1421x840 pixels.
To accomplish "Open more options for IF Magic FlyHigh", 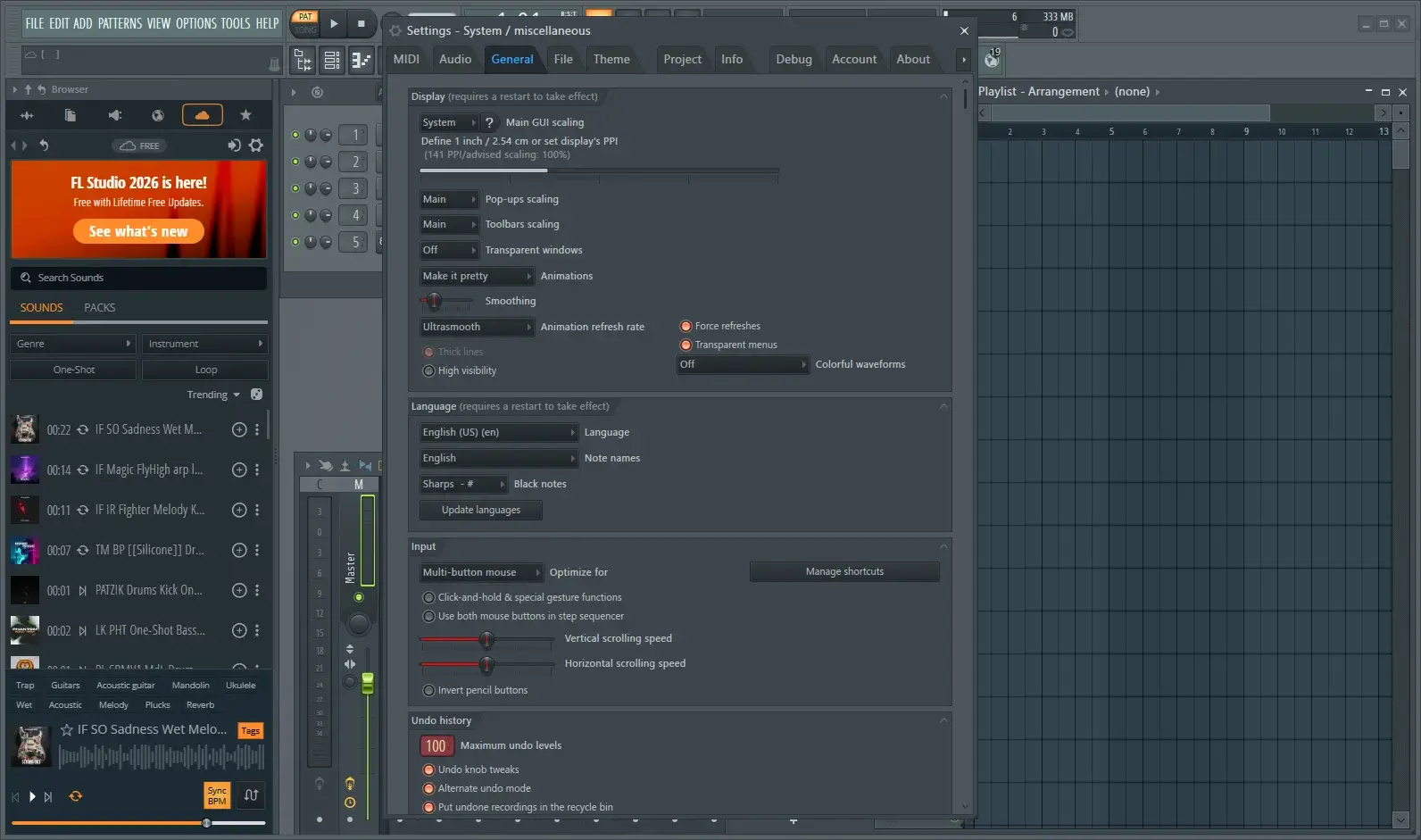I will click(x=257, y=470).
